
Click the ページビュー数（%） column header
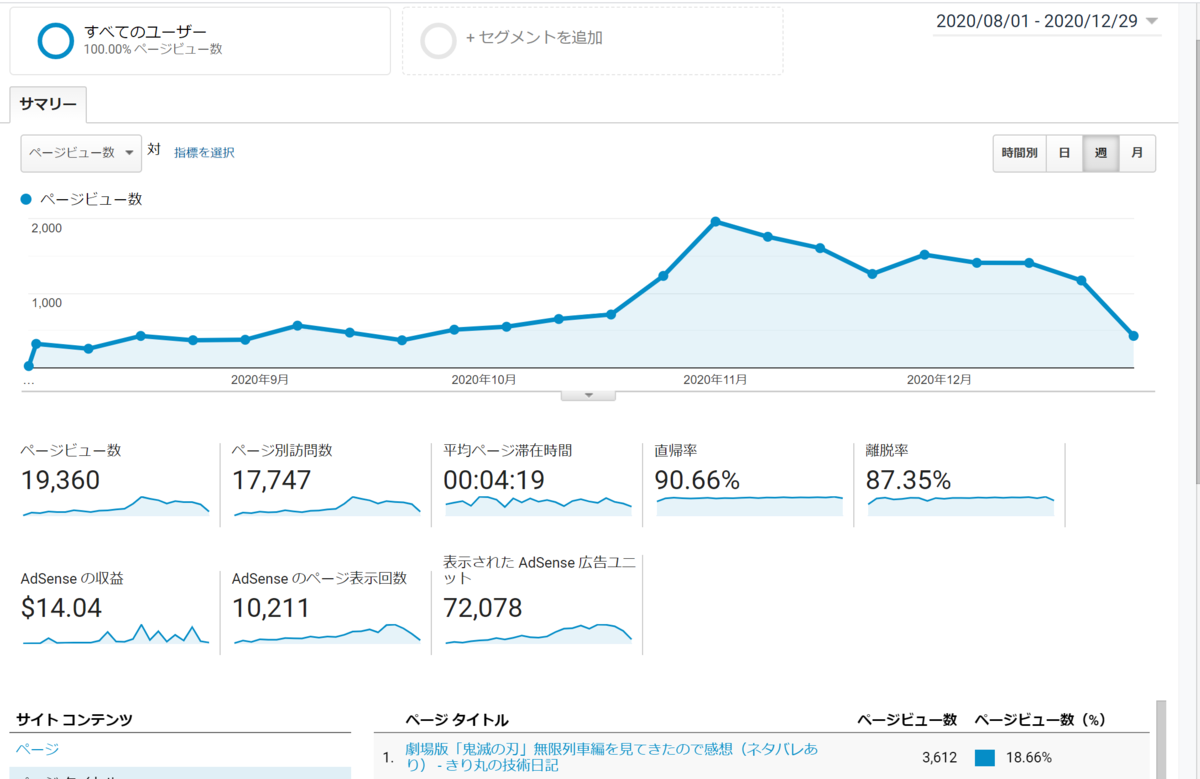[x=1040, y=720]
